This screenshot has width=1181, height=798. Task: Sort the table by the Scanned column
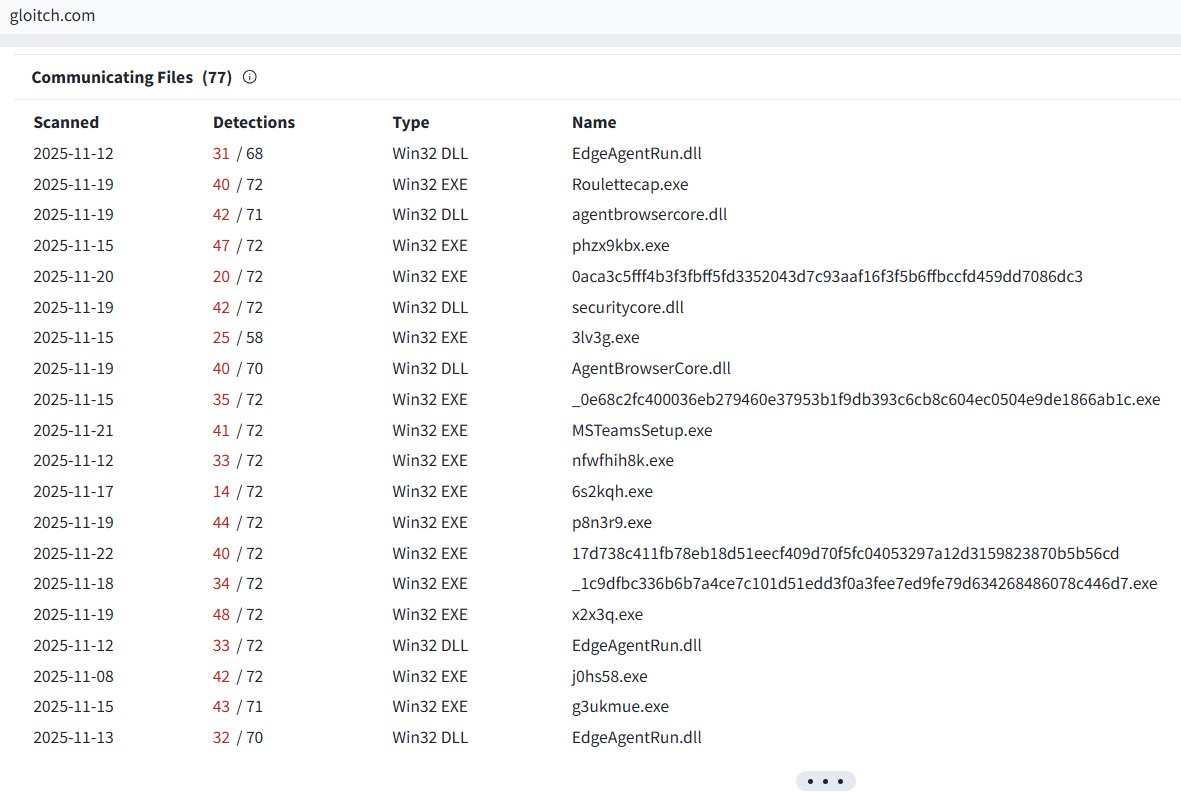point(65,122)
